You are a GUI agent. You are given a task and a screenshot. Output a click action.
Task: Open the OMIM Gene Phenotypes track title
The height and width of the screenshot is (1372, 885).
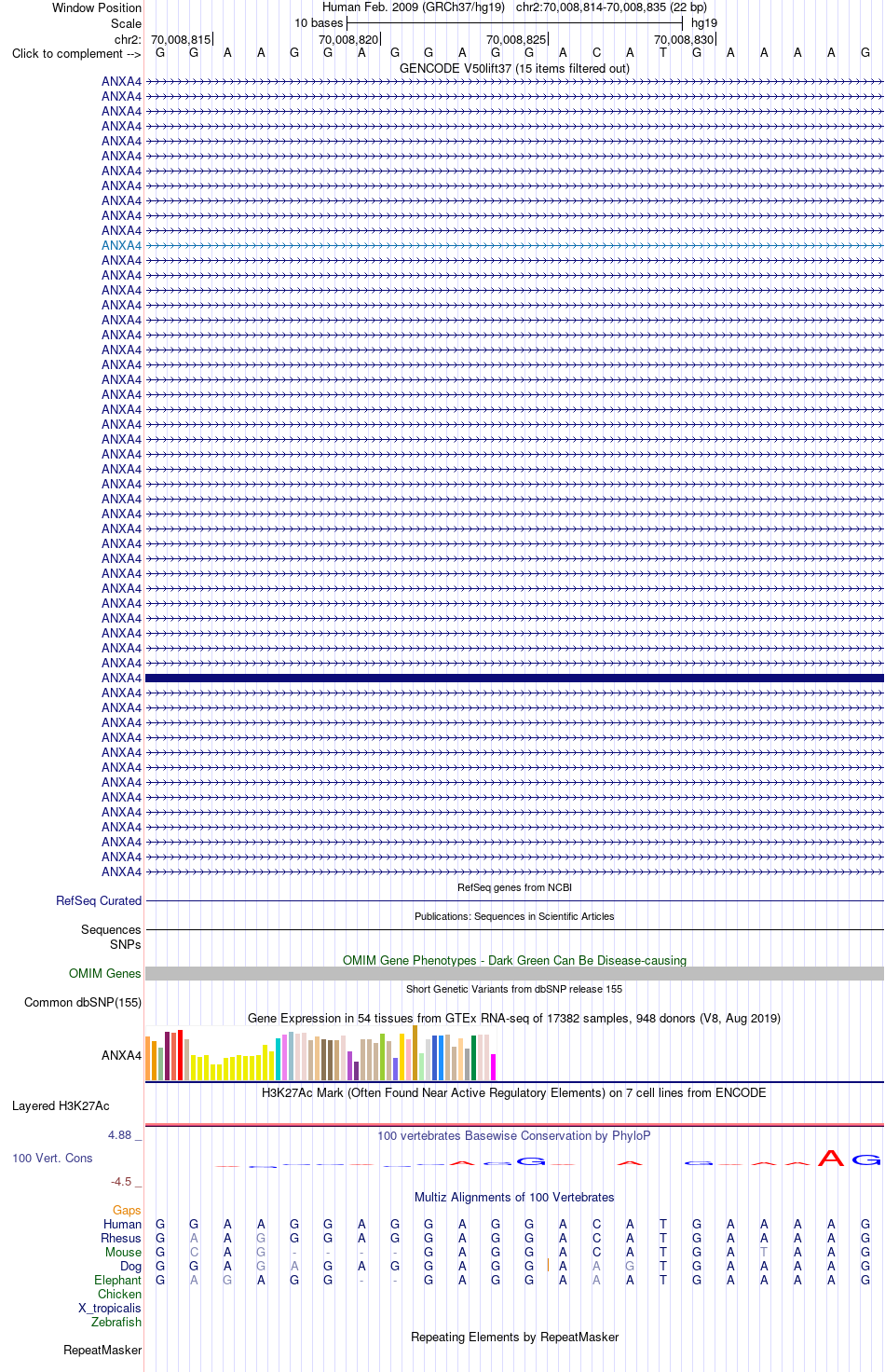pos(514,960)
